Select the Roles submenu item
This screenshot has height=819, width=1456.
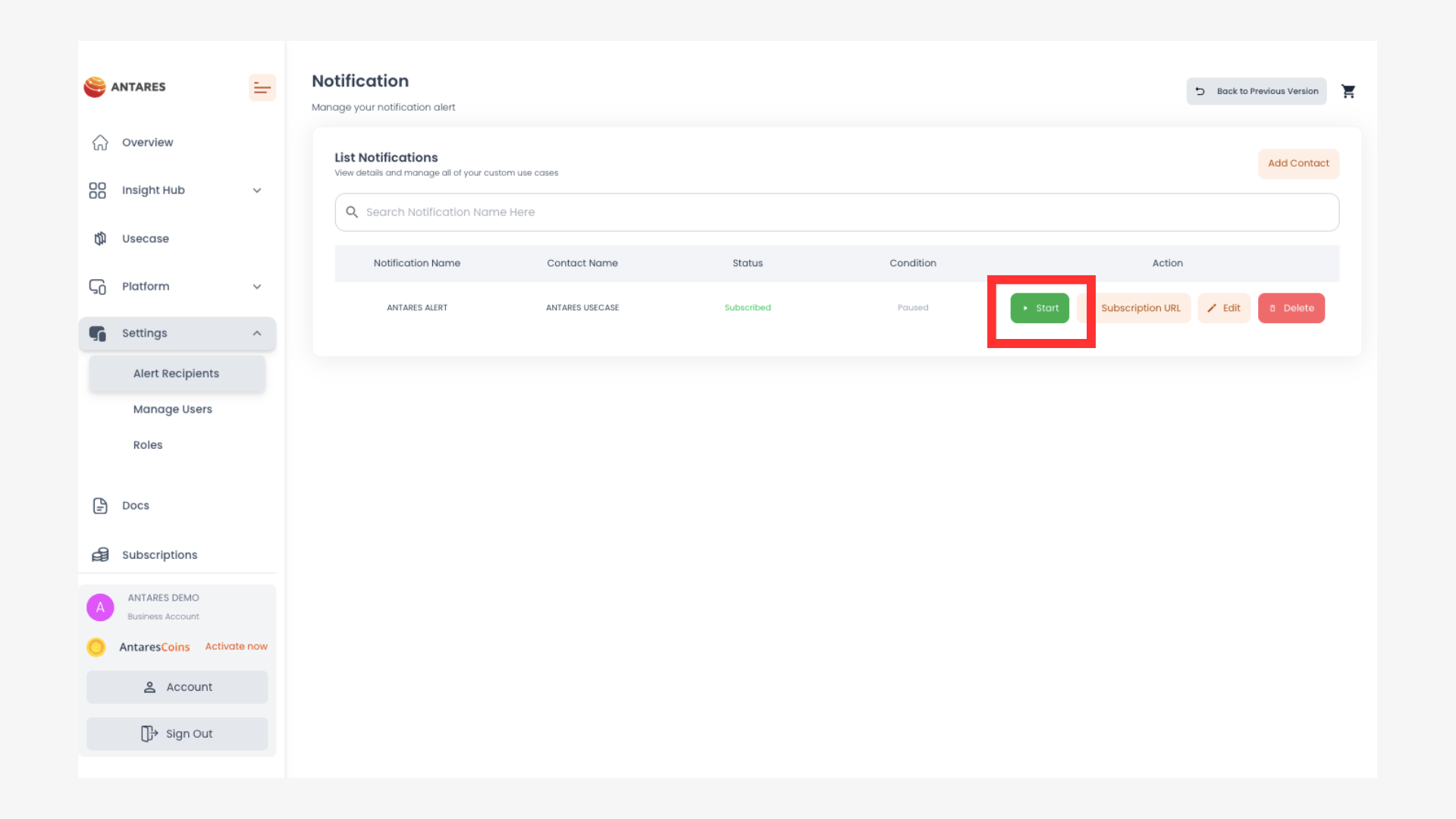coord(148,445)
